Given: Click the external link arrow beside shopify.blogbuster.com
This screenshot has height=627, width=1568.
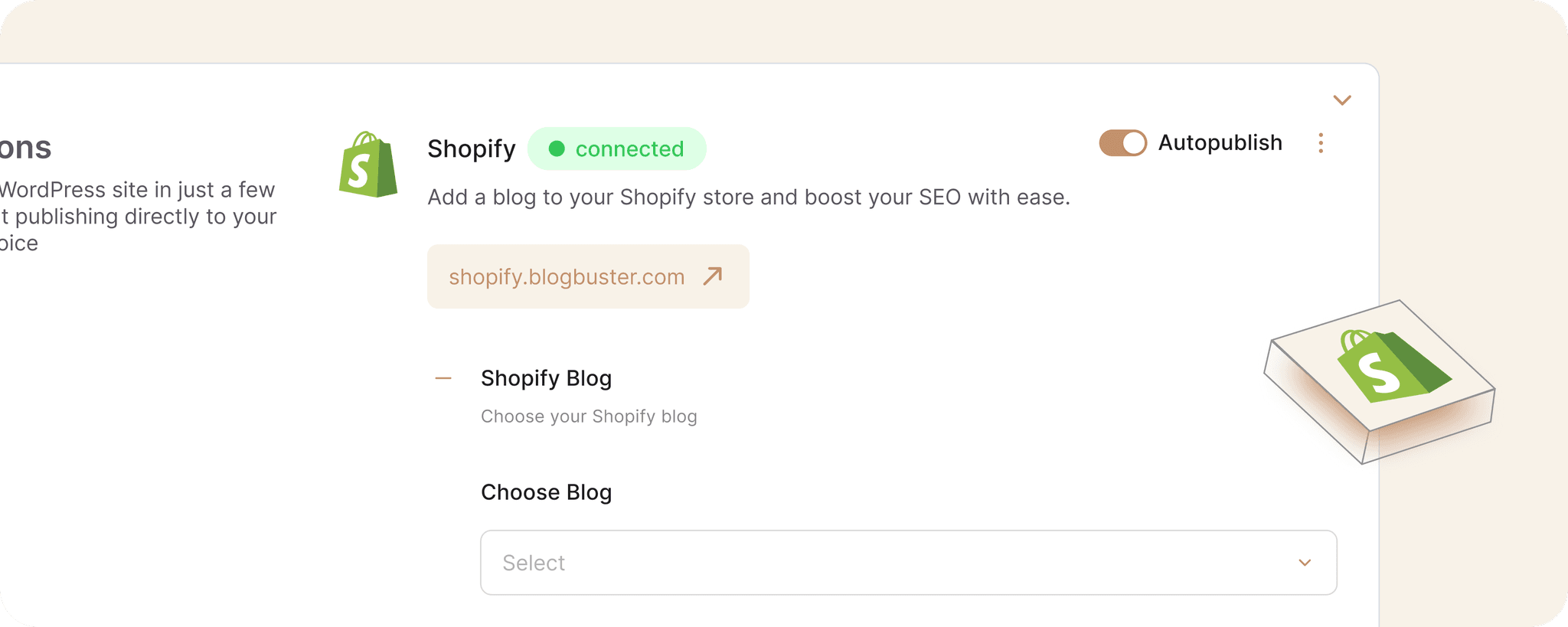Looking at the screenshot, I should (x=712, y=276).
